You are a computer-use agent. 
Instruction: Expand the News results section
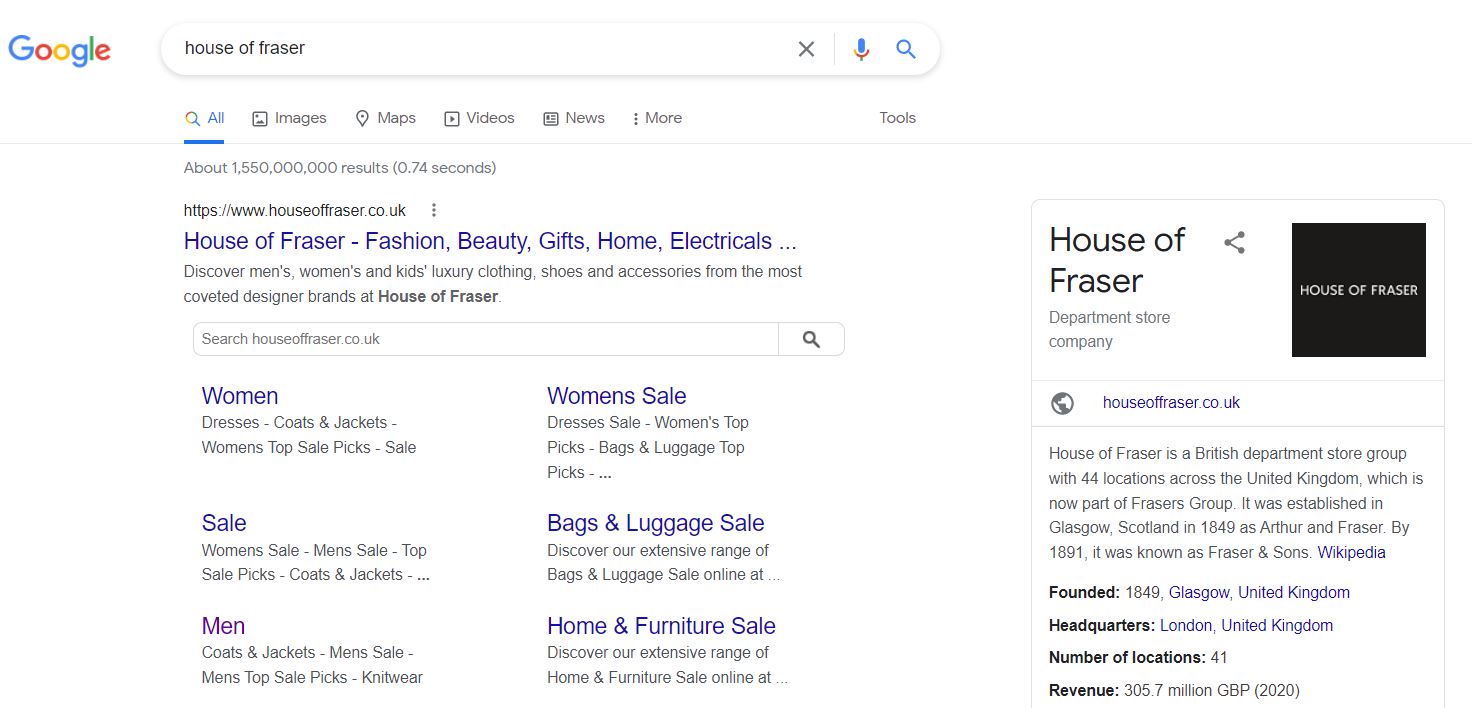573,117
